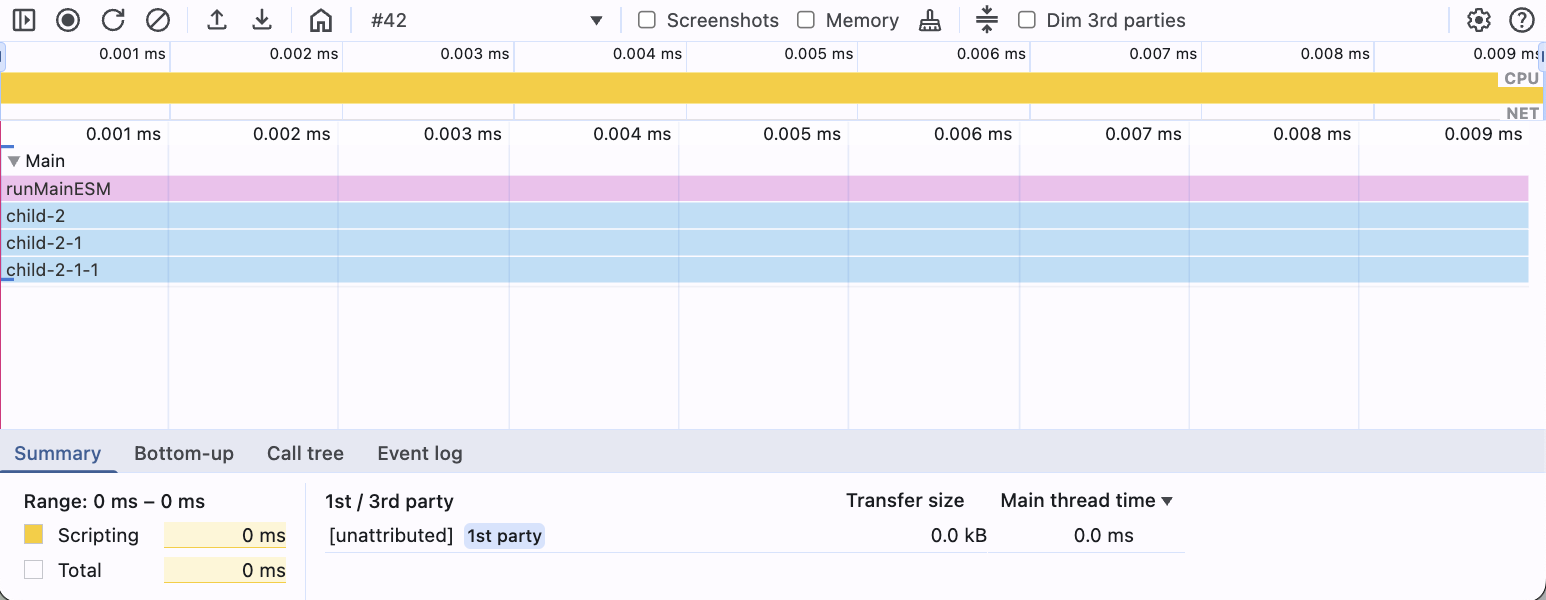Collapse the Main track triangle
Viewport: 1546px width, 600px height.
tap(14, 161)
